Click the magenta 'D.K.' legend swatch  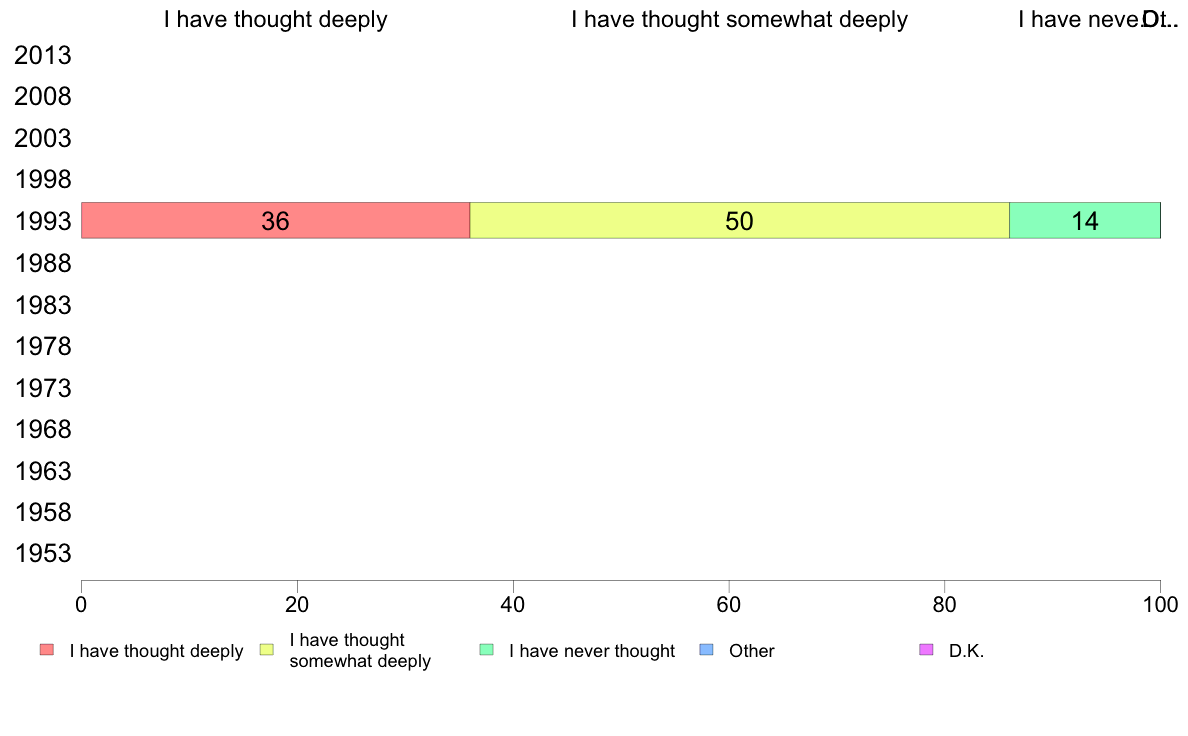(x=926, y=650)
